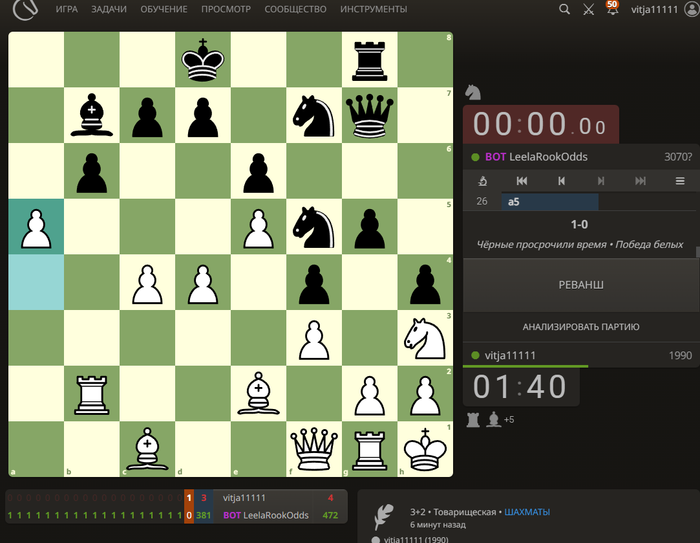Click the black knight on f7

[314, 116]
